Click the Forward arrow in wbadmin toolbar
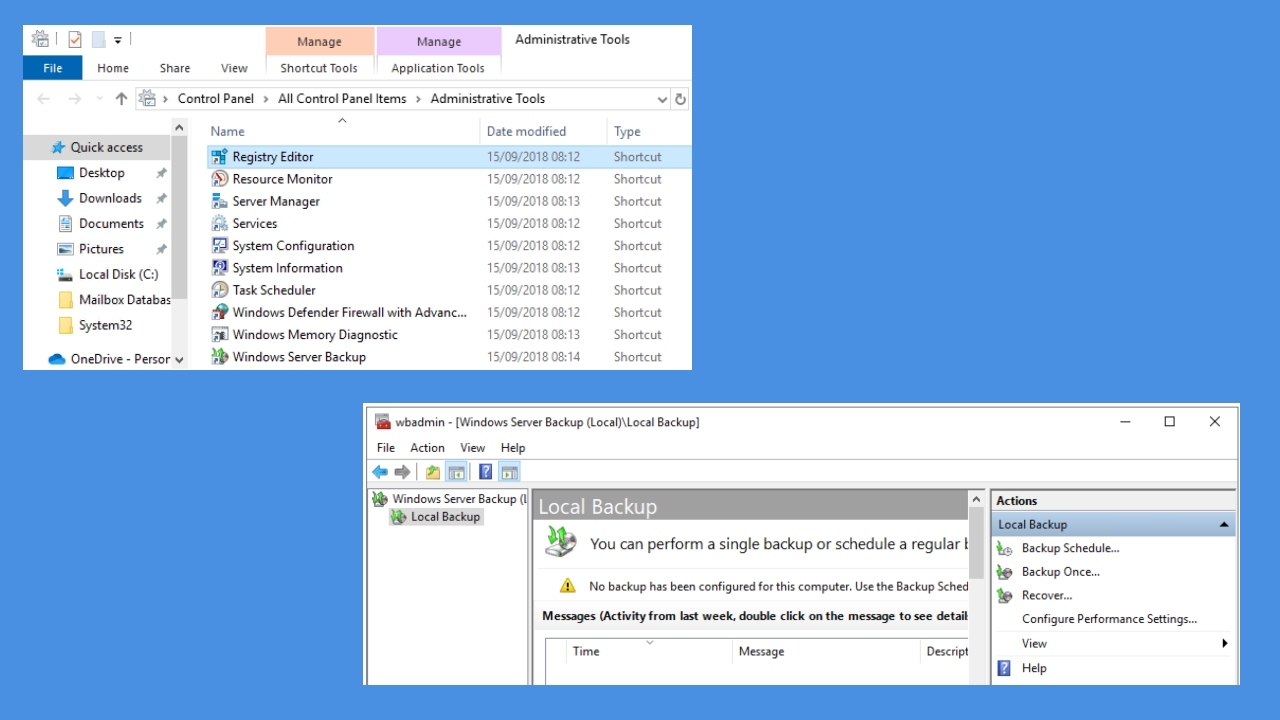Image resolution: width=1280 pixels, height=720 pixels. (402, 472)
